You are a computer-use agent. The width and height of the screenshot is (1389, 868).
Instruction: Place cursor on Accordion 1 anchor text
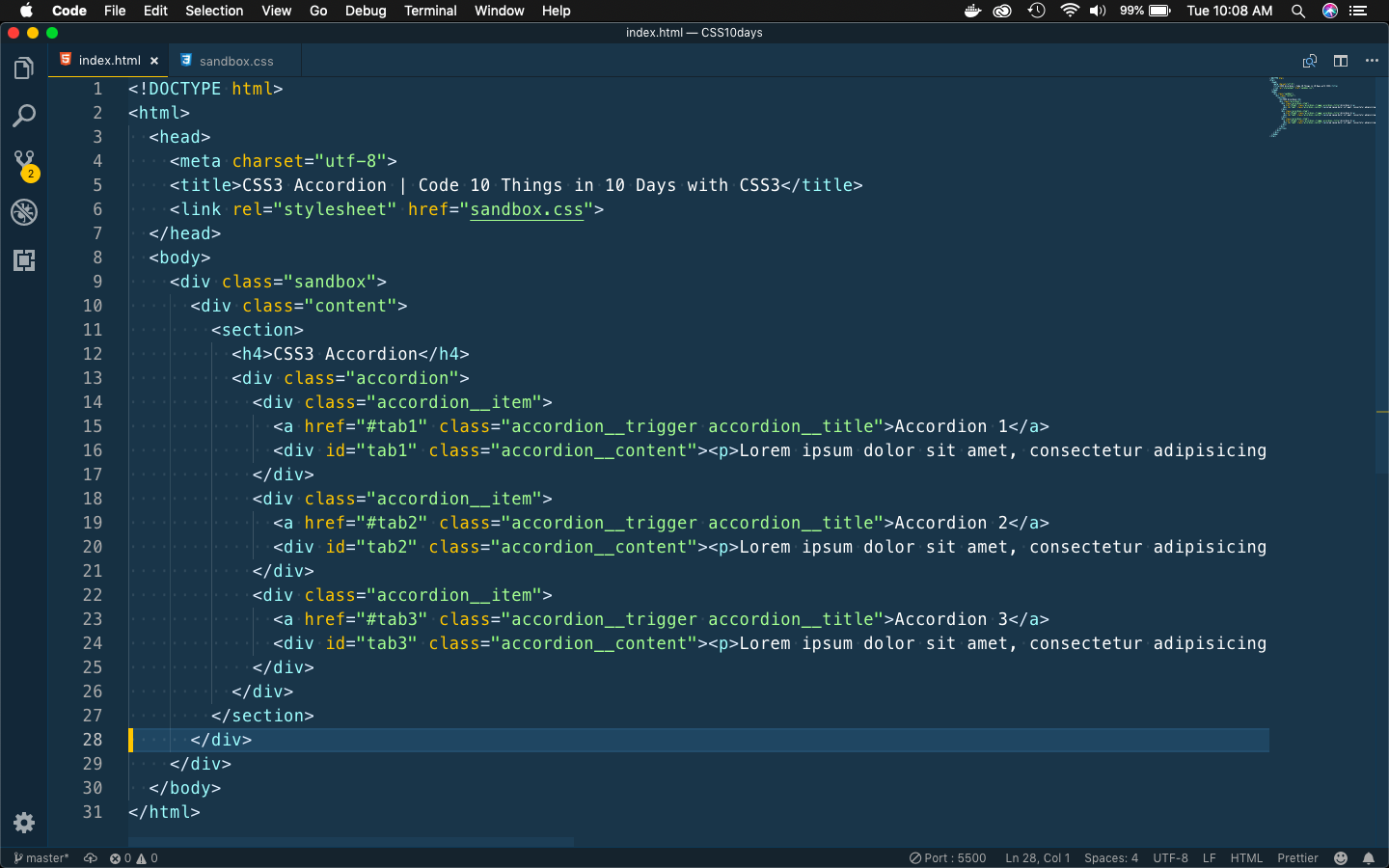coord(951,426)
